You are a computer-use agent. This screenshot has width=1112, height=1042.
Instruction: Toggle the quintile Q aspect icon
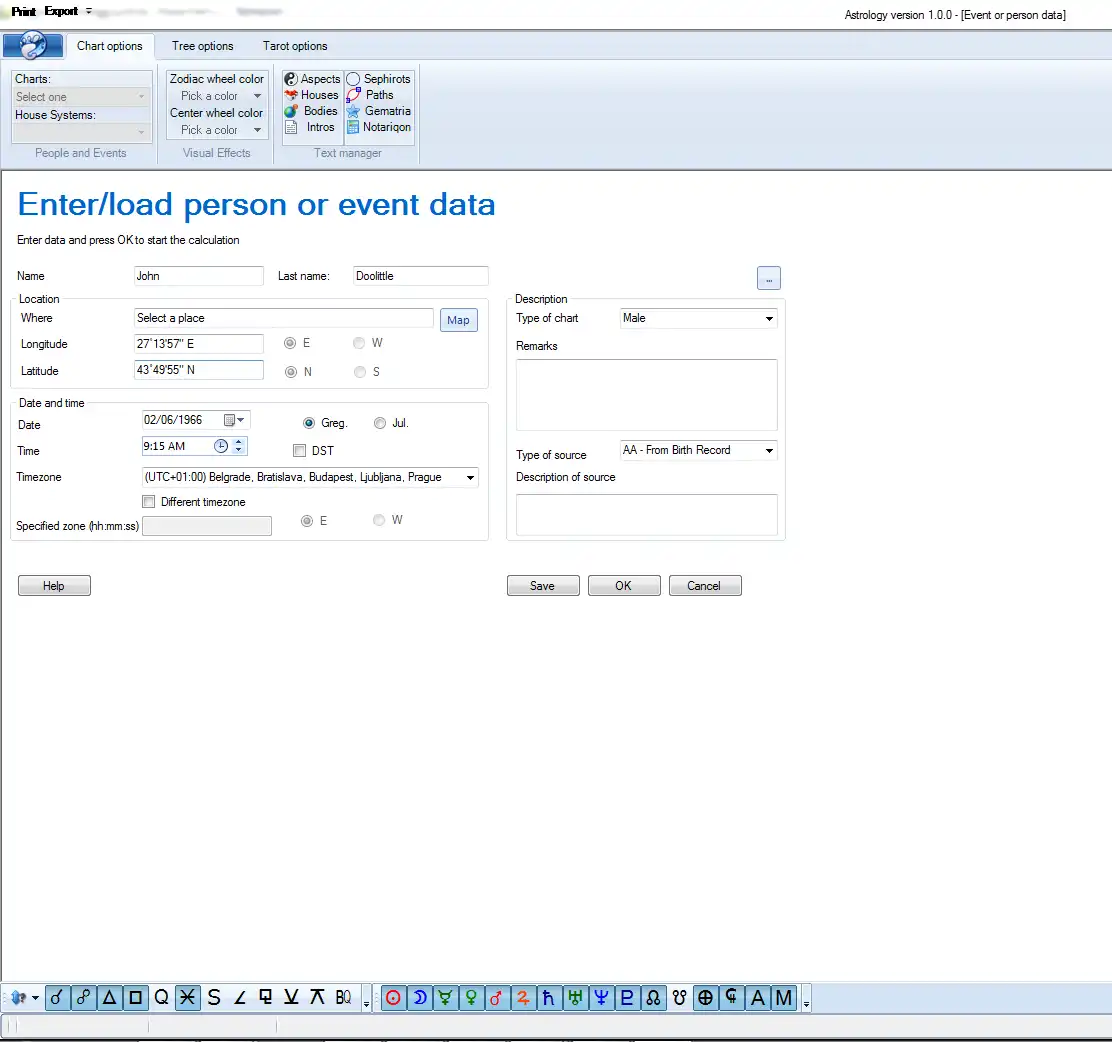162,997
